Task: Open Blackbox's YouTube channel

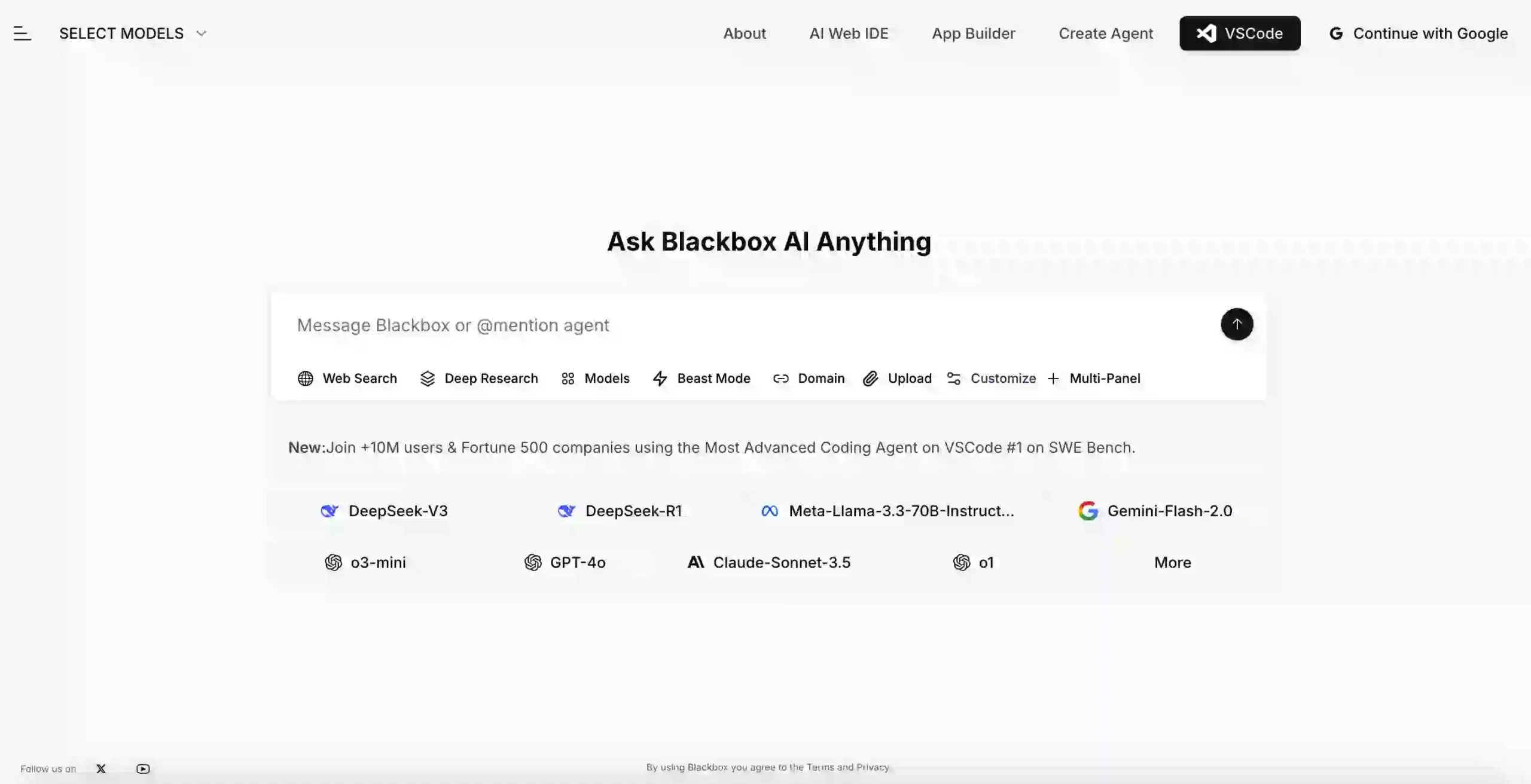Action: tap(142, 768)
